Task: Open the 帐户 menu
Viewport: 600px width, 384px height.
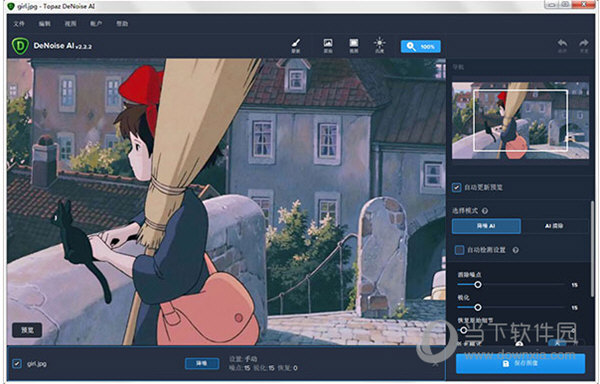Action: pos(96,24)
